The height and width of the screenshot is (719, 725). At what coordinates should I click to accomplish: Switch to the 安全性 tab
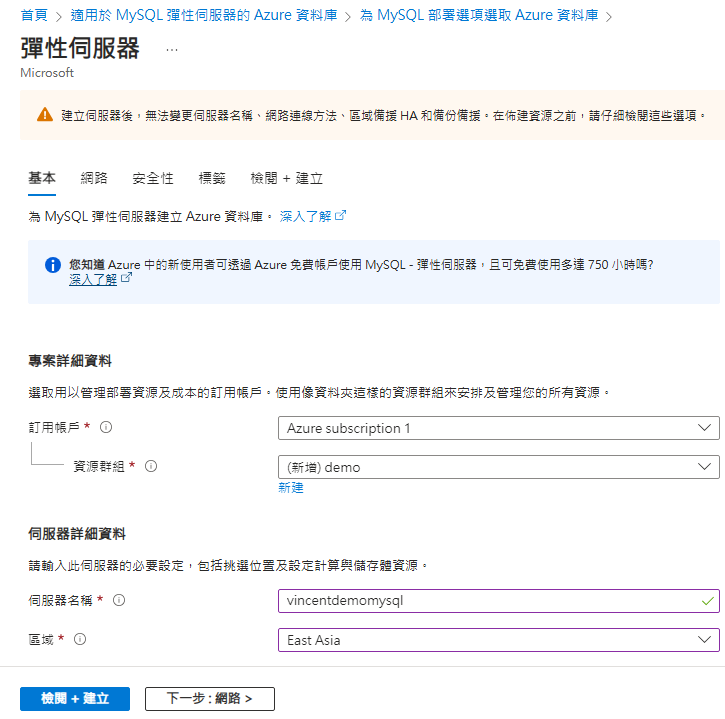(x=153, y=178)
